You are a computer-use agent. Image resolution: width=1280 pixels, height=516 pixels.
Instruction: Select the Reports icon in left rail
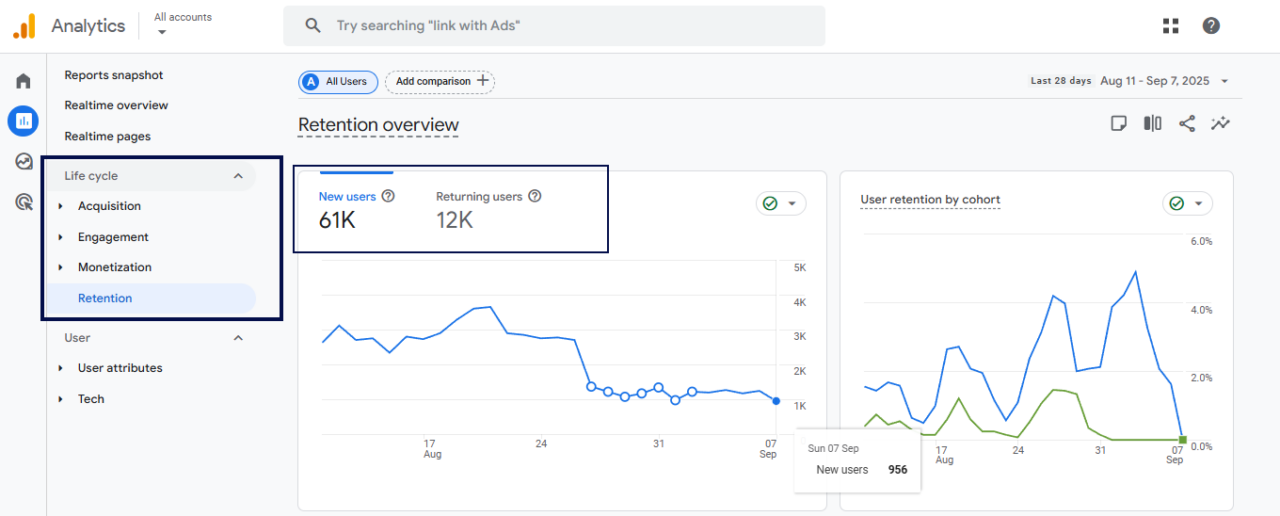(23, 121)
